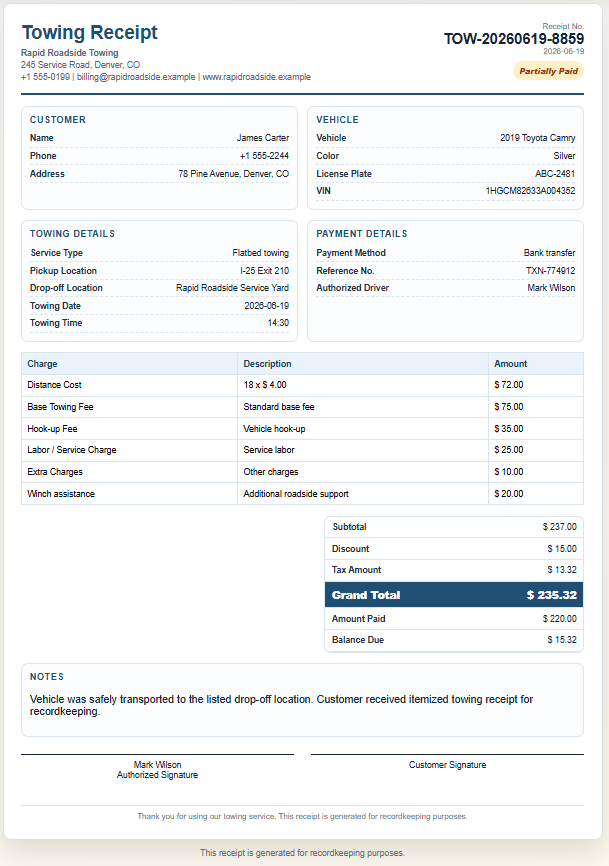Viewport: 609px width, 866px height.
Task: Select reference number 'TXN-774912'
Action: (550, 271)
